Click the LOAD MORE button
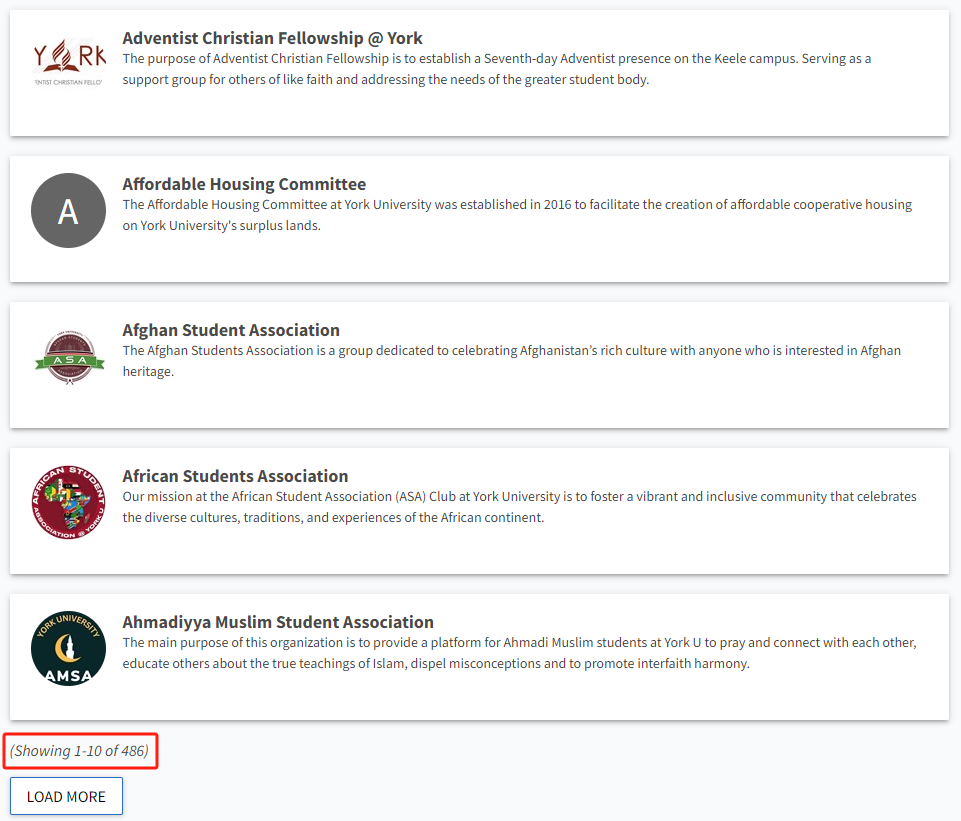 coord(66,796)
